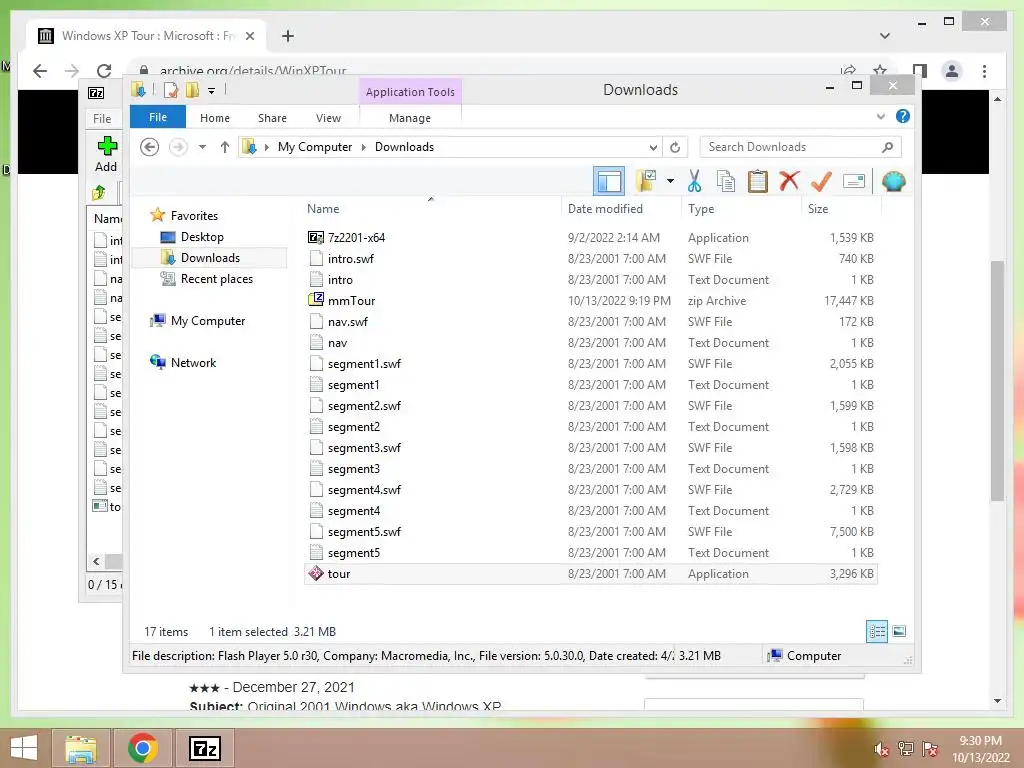Screen dimensions: 1024x768
Task: Click the Application Tools contextual tab
Action: point(410,92)
